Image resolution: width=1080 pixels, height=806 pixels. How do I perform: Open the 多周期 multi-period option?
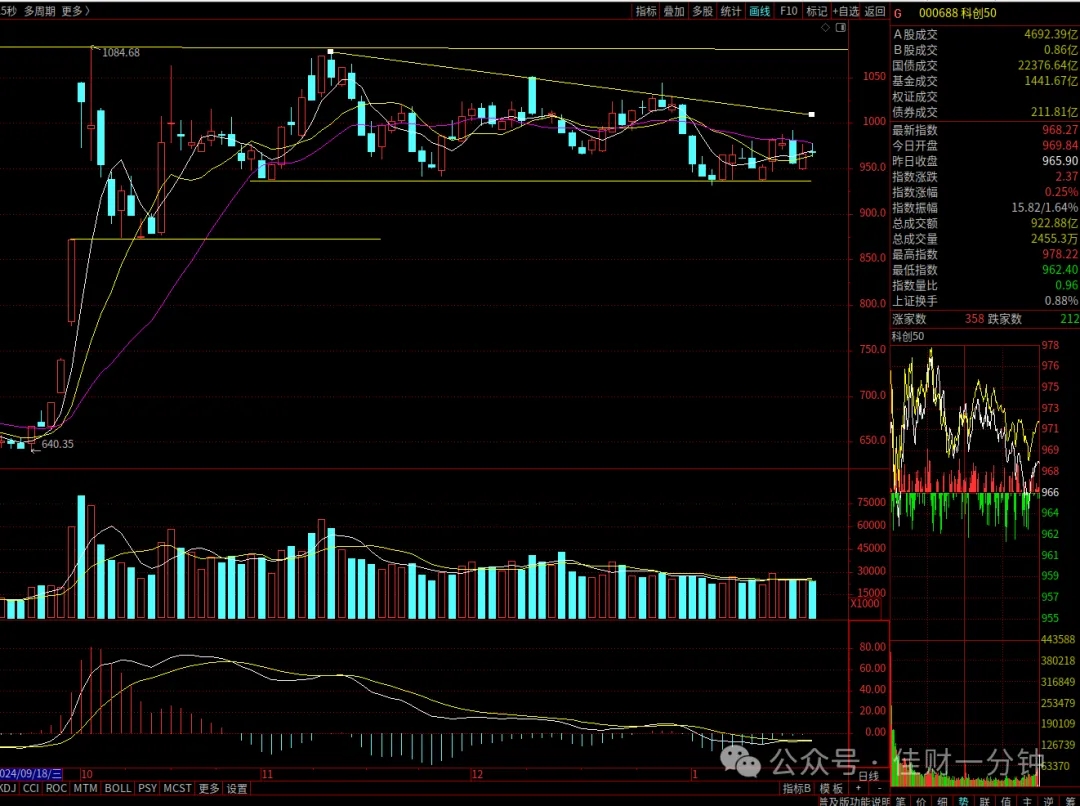tap(39, 11)
